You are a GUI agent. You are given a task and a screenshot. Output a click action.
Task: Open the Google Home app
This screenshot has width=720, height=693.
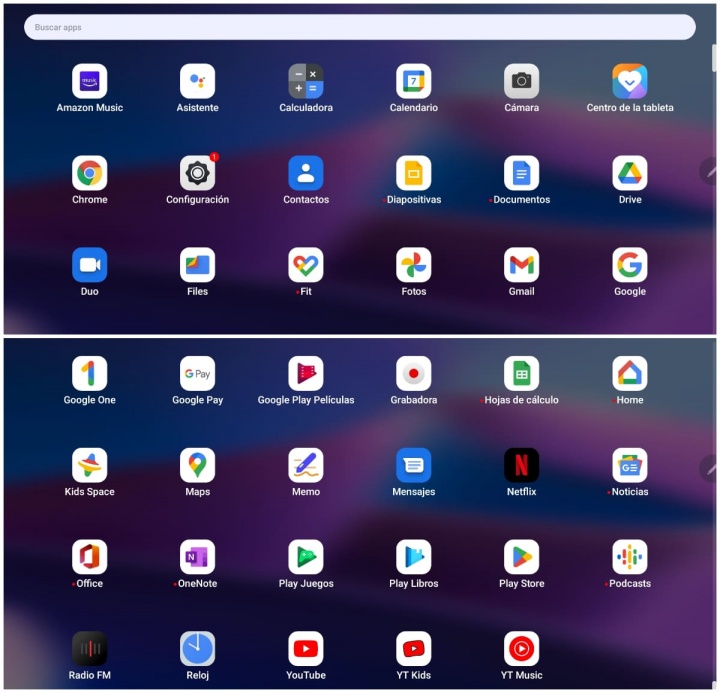[630, 373]
